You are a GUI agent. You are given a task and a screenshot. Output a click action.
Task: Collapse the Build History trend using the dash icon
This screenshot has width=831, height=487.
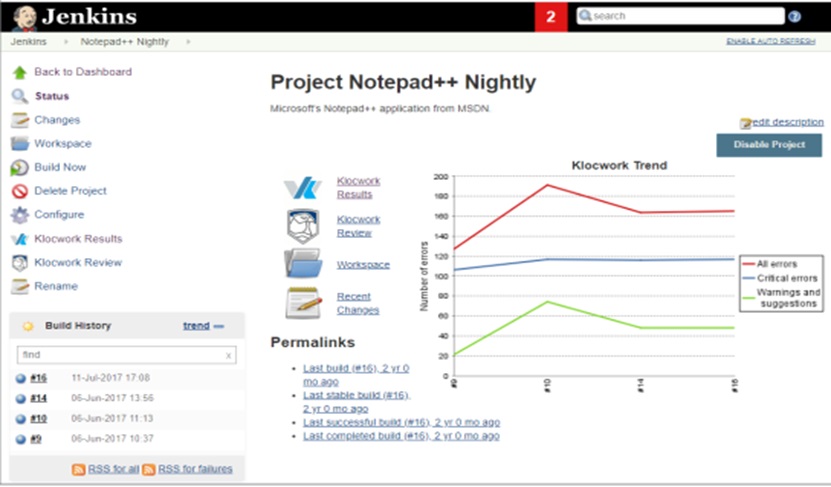coord(218,326)
